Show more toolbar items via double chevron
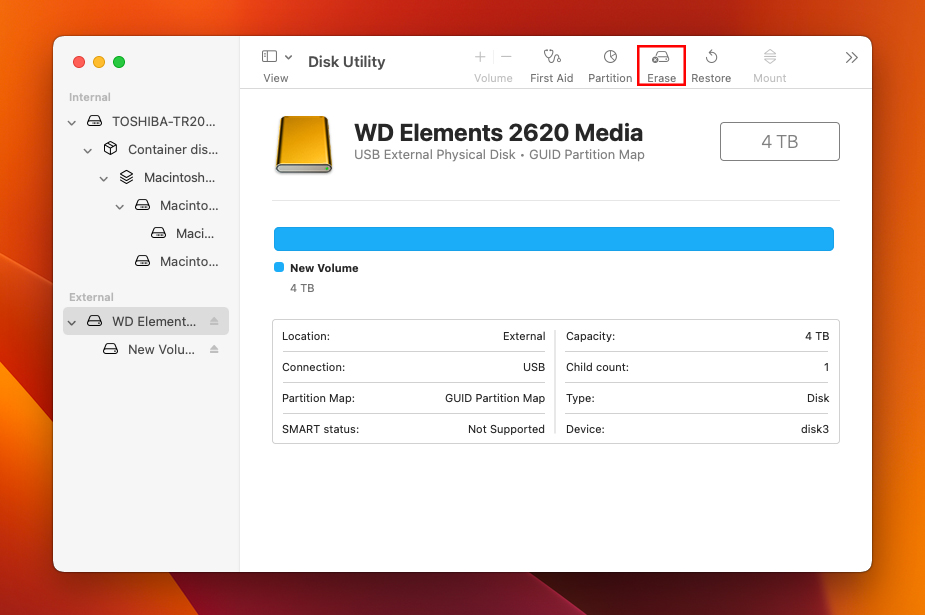This screenshot has width=925, height=615. pyautogui.click(x=851, y=58)
